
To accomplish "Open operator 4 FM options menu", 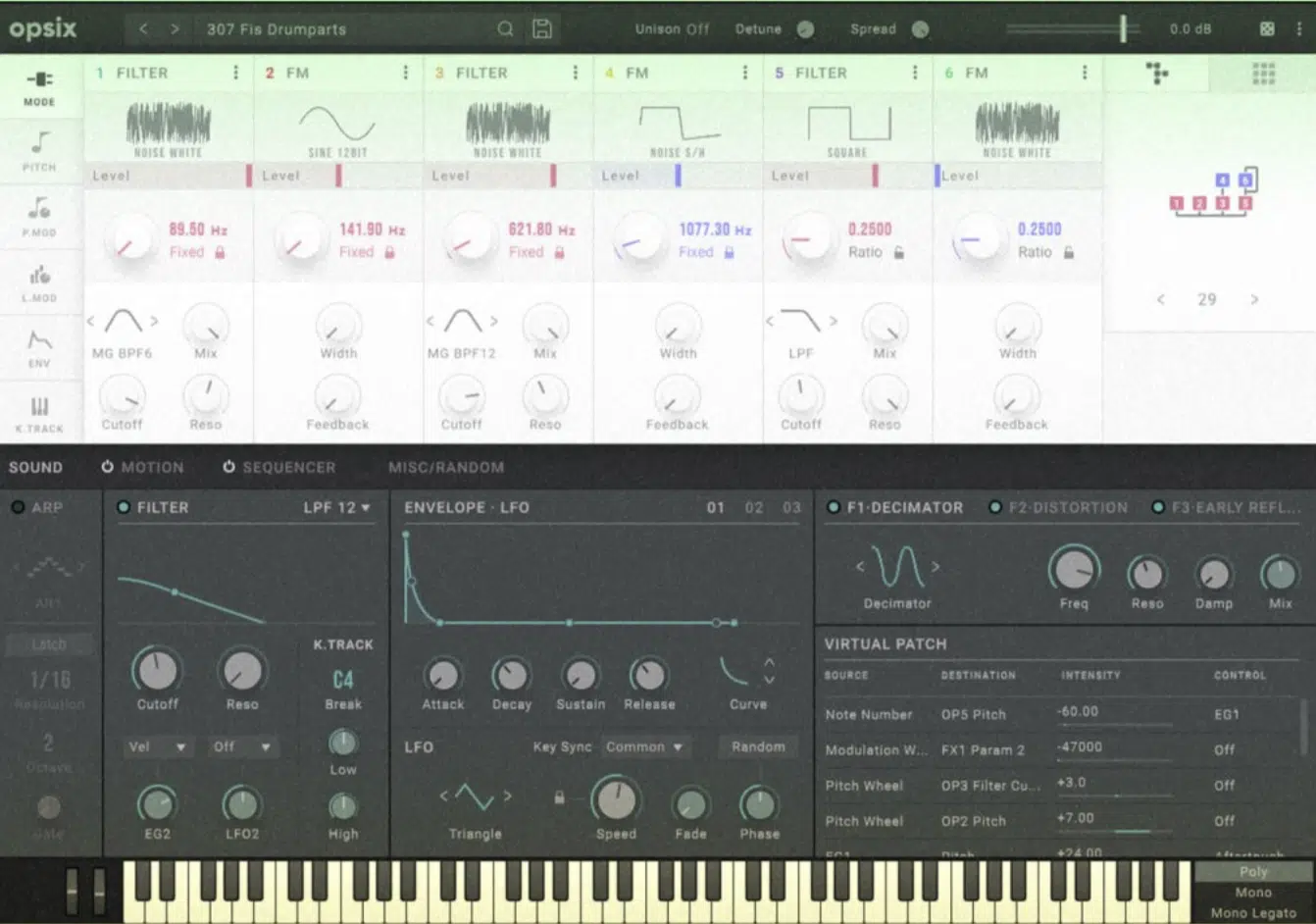I will tap(744, 73).
